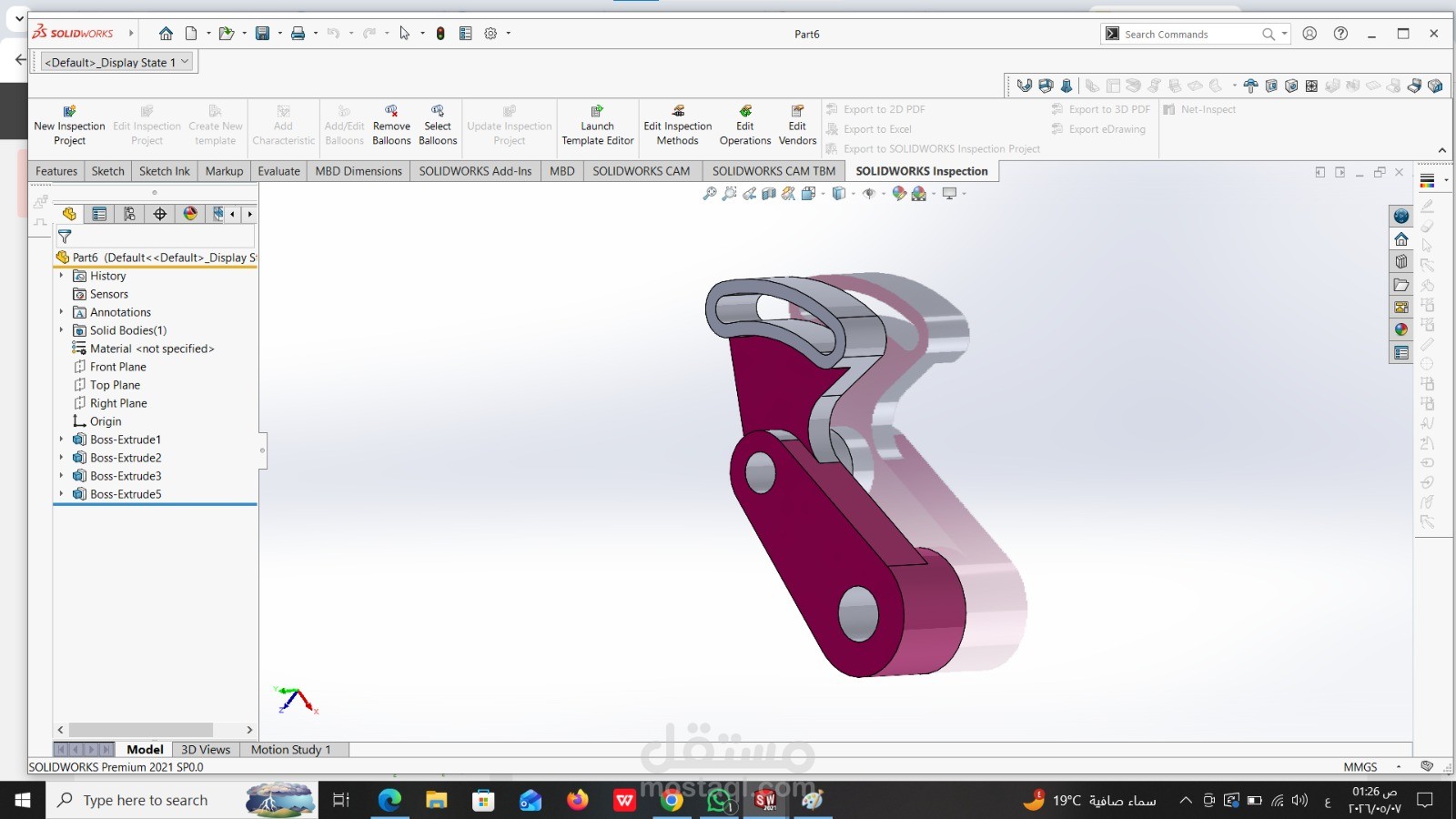Open Microsoft Edge from taskbar
This screenshot has height=819, width=1456.
coord(389,800)
